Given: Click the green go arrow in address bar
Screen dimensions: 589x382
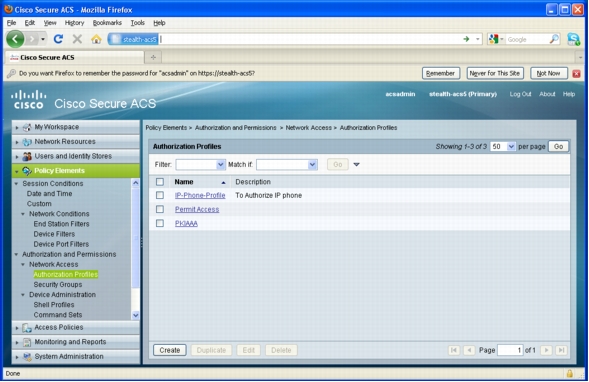Looking at the screenshot, I should point(466,39).
